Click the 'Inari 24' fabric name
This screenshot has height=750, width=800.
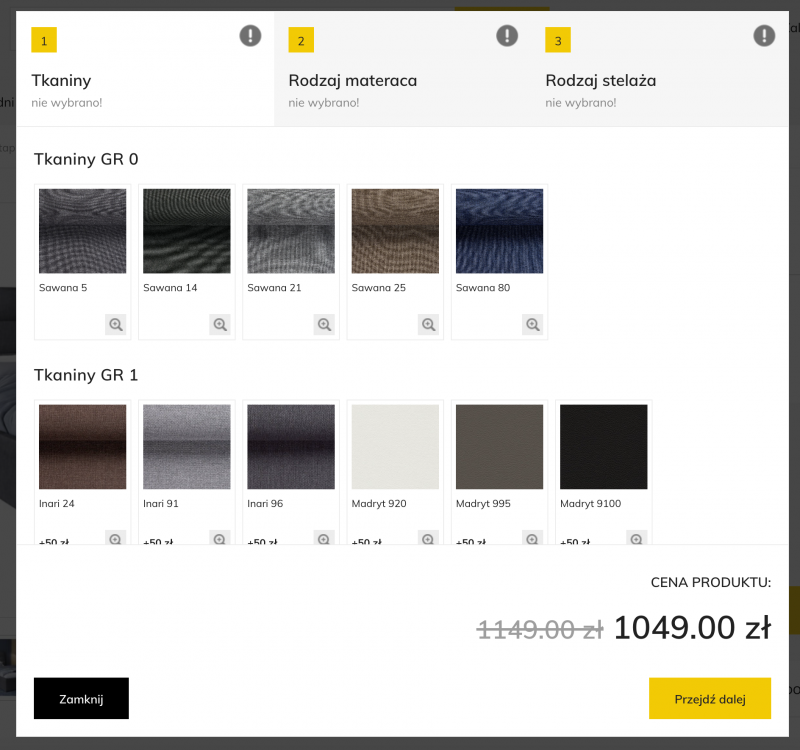(57, 504)
